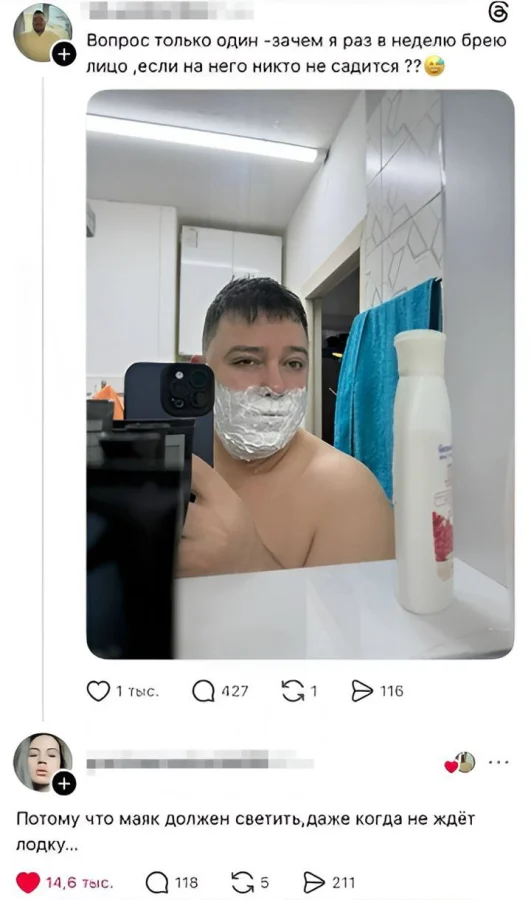Open replies to the lighthouse comment
The image size is (531, 900).
(x=157, y=882)
